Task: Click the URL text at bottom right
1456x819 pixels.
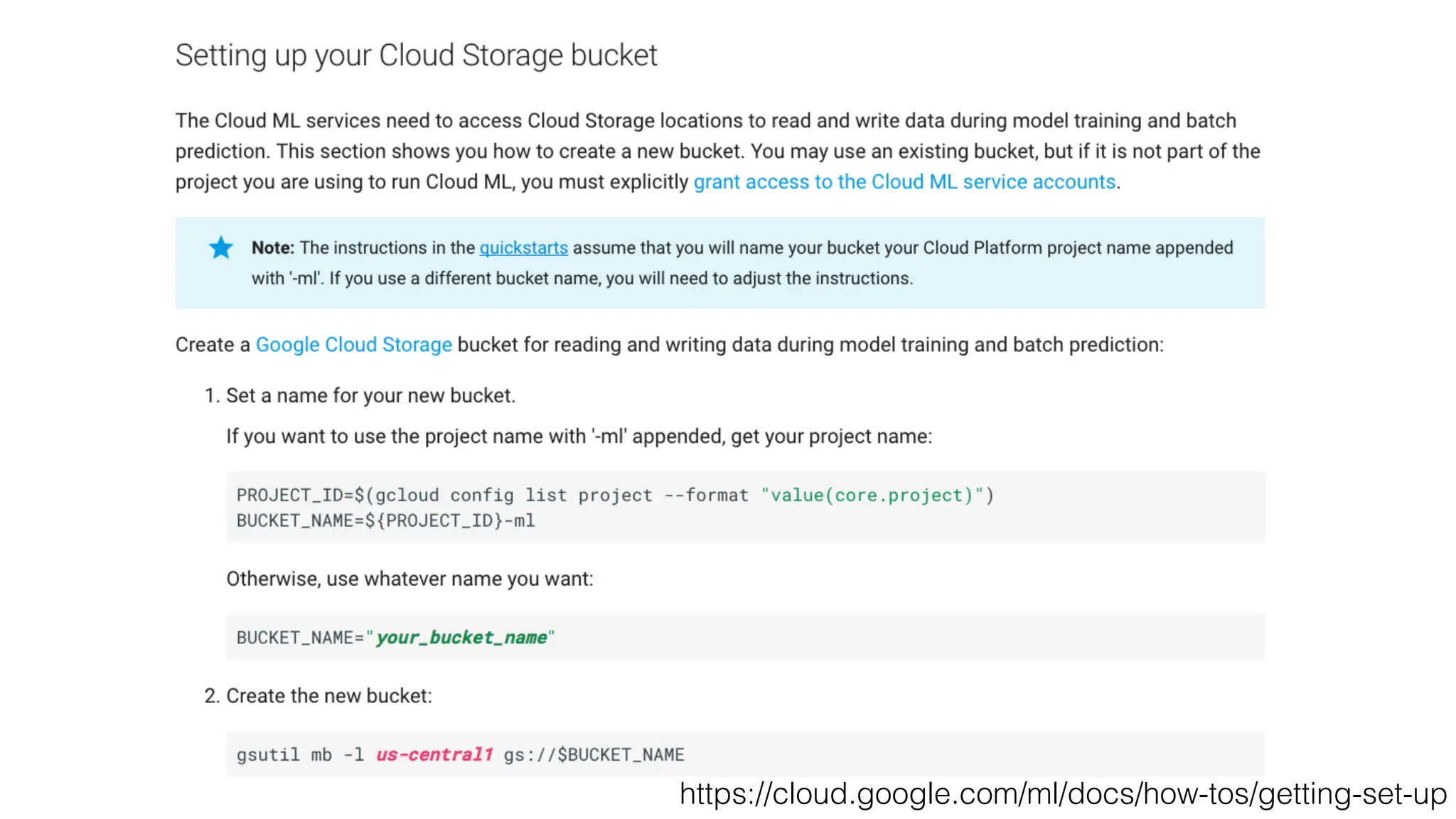Action: (x=1063, y=794)
